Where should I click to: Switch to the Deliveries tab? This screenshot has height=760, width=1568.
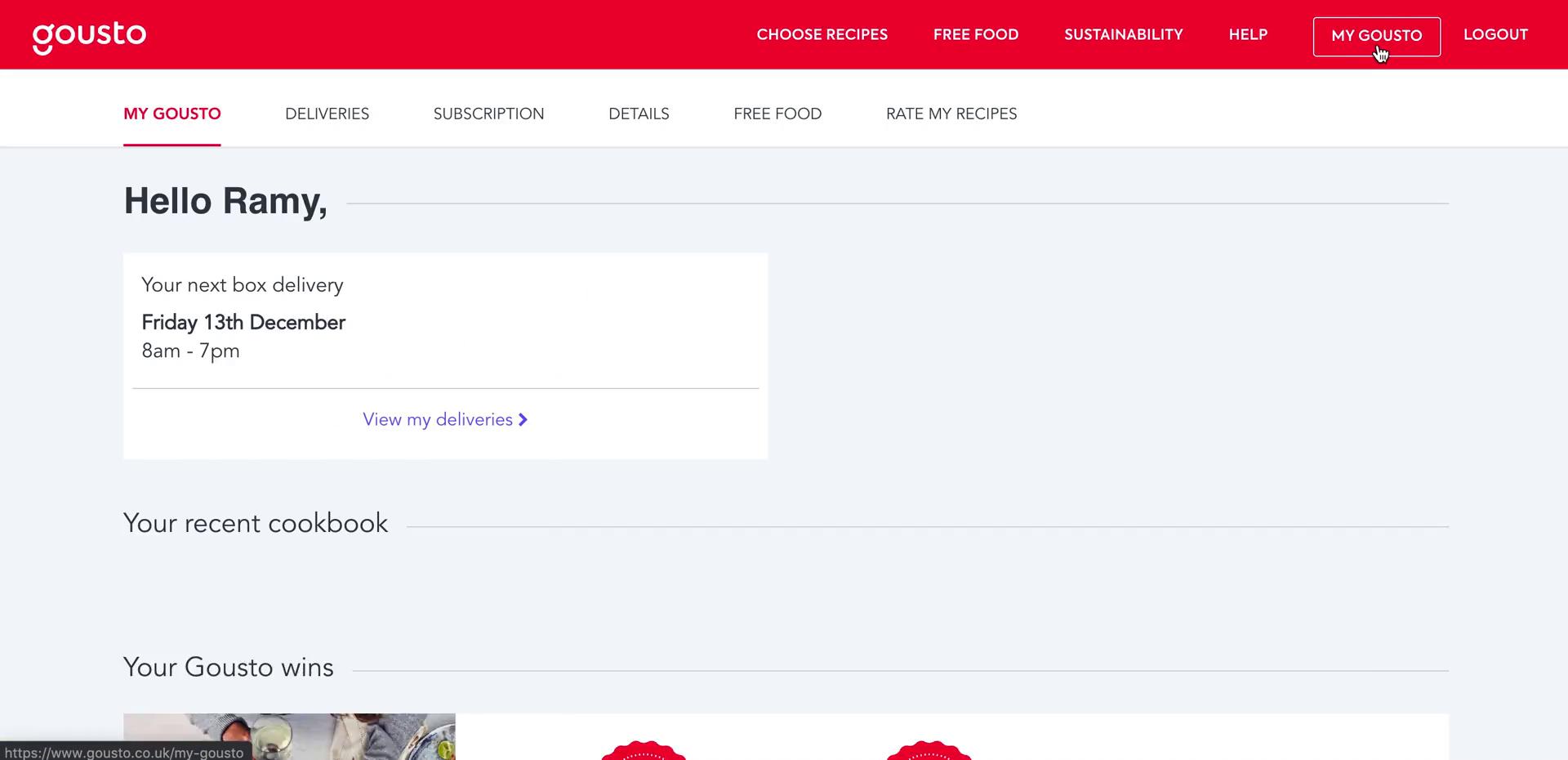pyautogui.click(x=327, y=114)
